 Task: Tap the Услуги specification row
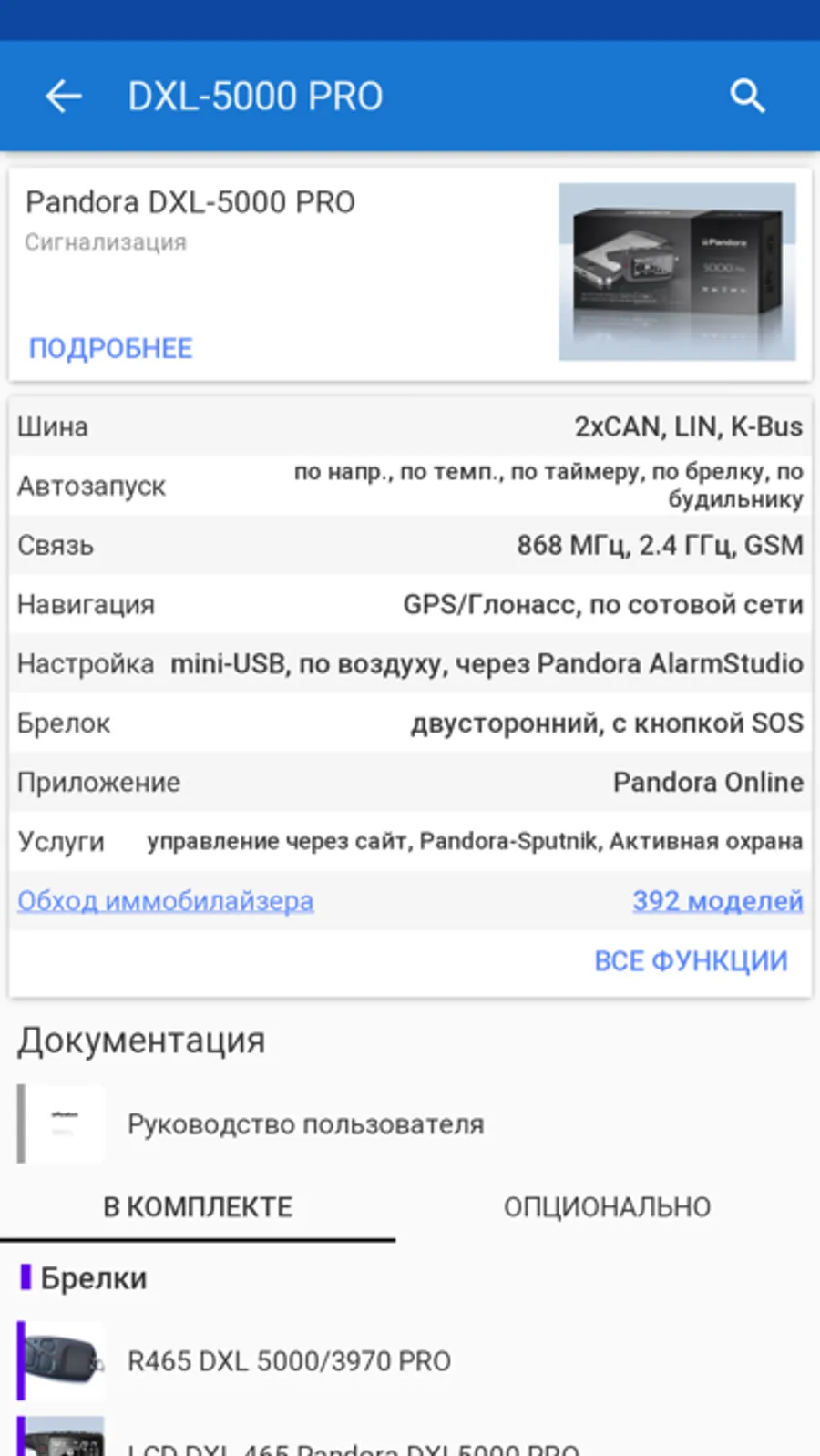click(410, 841)
